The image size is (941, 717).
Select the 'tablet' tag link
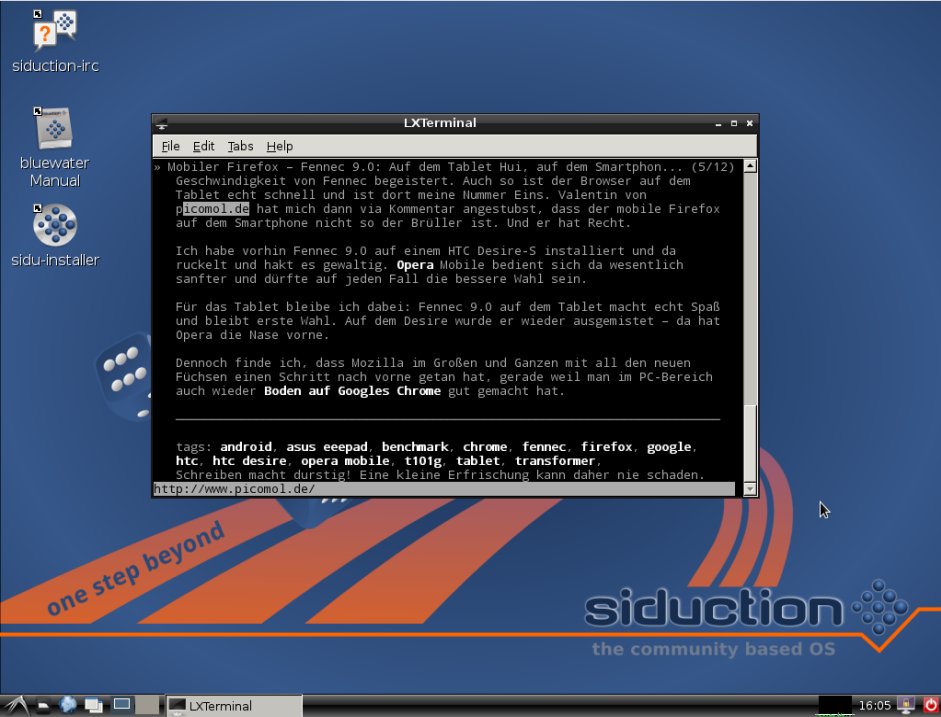[x=478, y=461]
